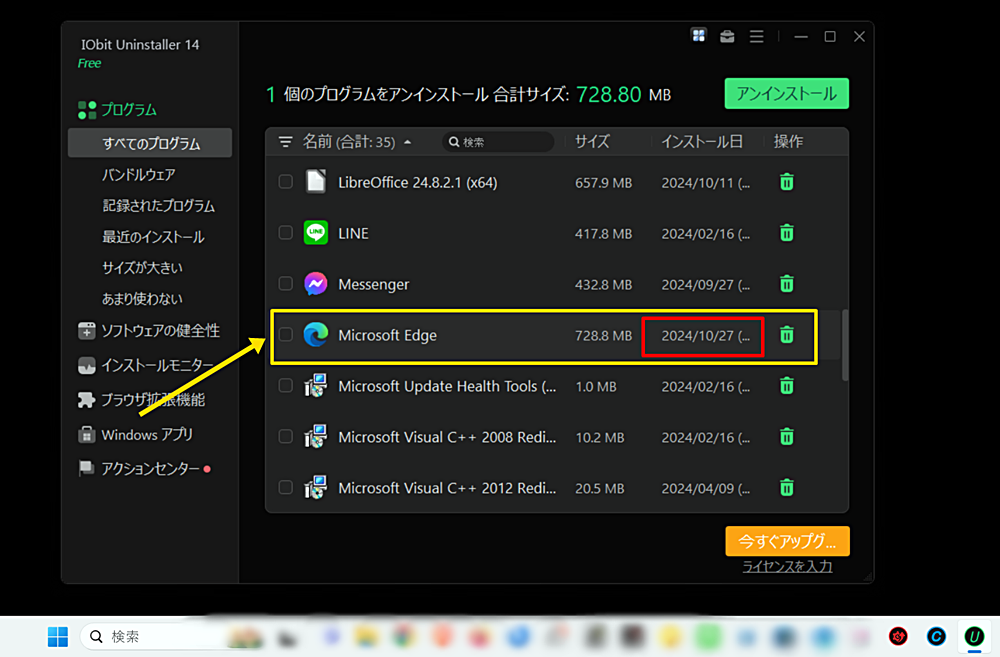Click the LibreOffice document icon

[316, 182]
